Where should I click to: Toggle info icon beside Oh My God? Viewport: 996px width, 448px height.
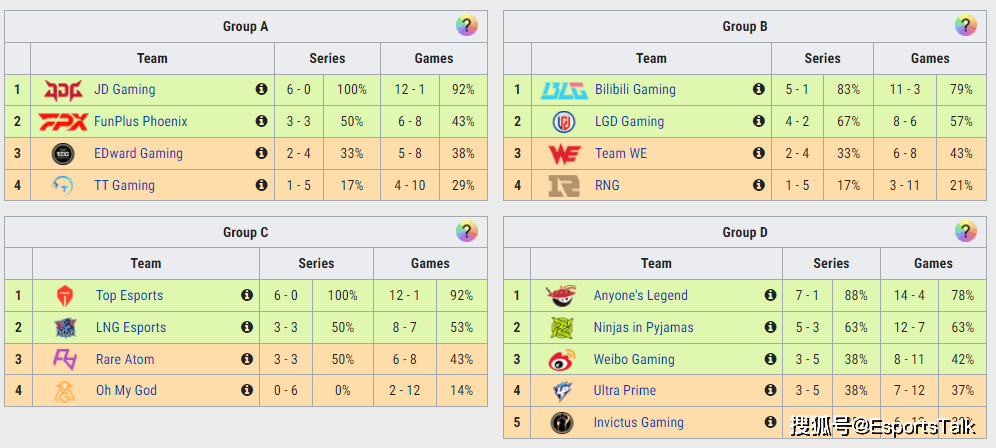pyautogui.click(x=247, y=390)
